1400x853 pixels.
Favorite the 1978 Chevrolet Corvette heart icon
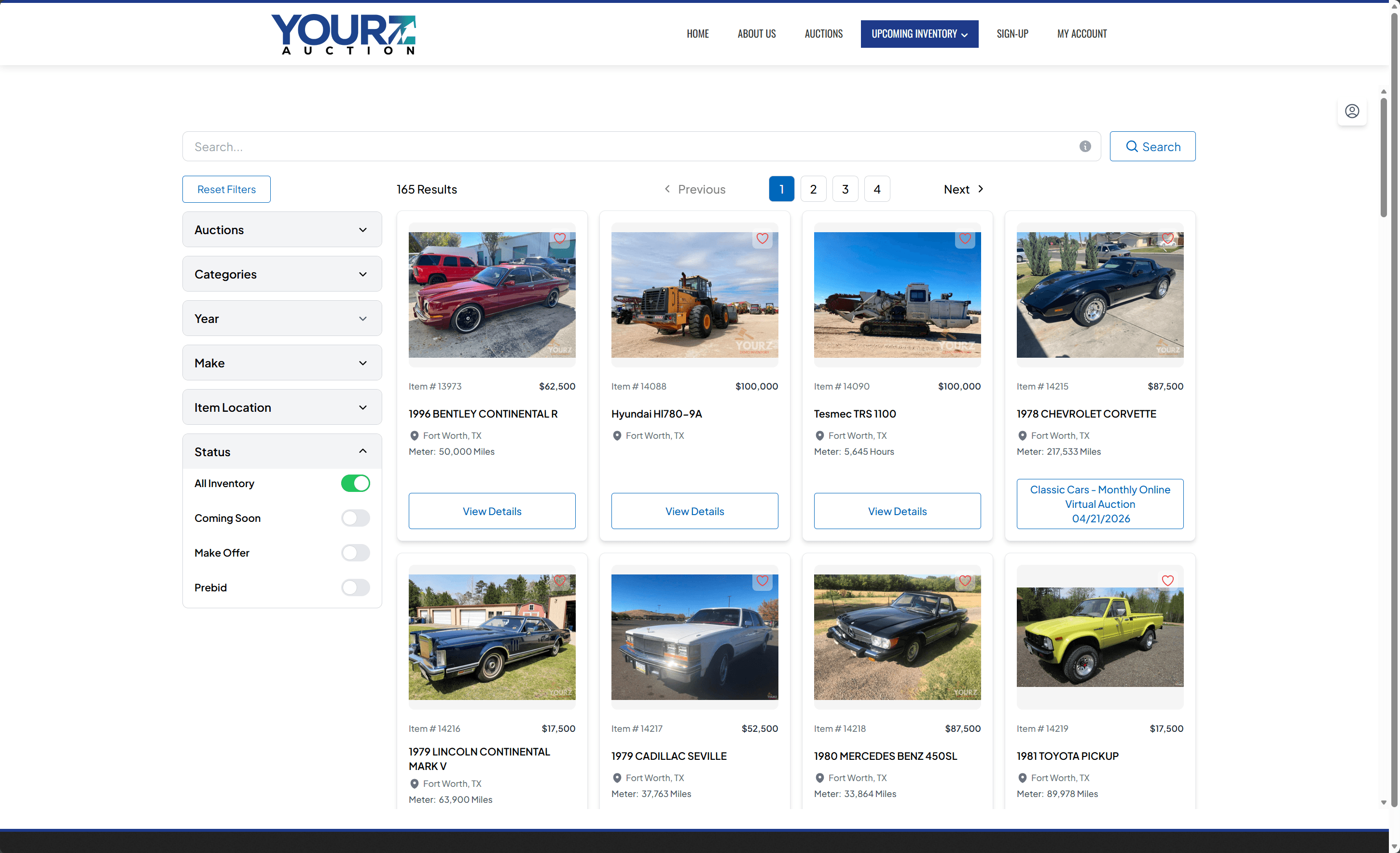tap(1167, 238)
